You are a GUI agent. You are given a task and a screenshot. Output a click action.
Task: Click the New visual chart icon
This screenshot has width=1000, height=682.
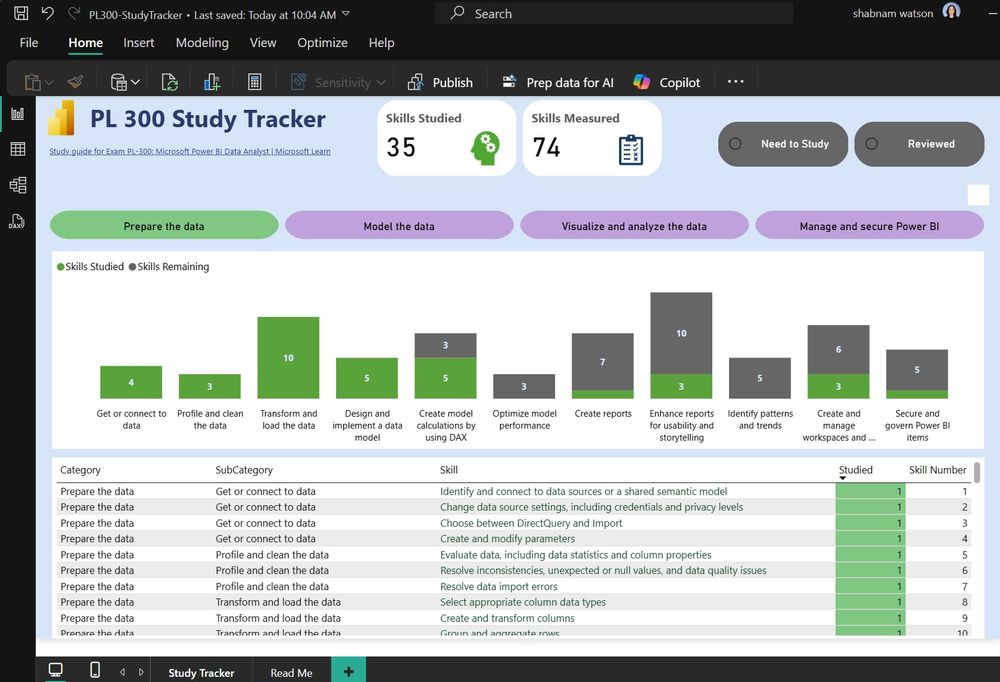point(212,82)
